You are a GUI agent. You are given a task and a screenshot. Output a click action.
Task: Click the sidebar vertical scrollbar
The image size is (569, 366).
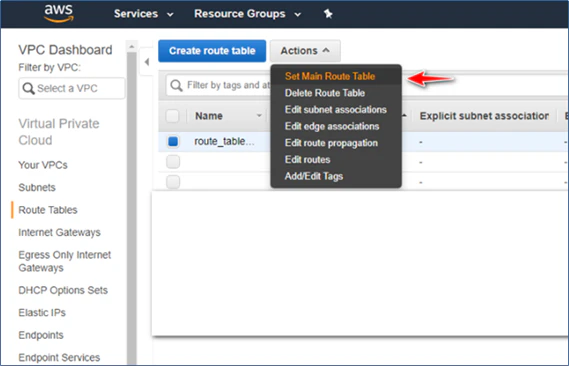click(x=132, y=208)
